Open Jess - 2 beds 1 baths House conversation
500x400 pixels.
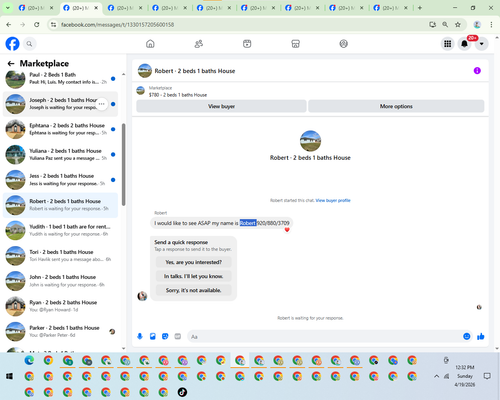[60, 180]
